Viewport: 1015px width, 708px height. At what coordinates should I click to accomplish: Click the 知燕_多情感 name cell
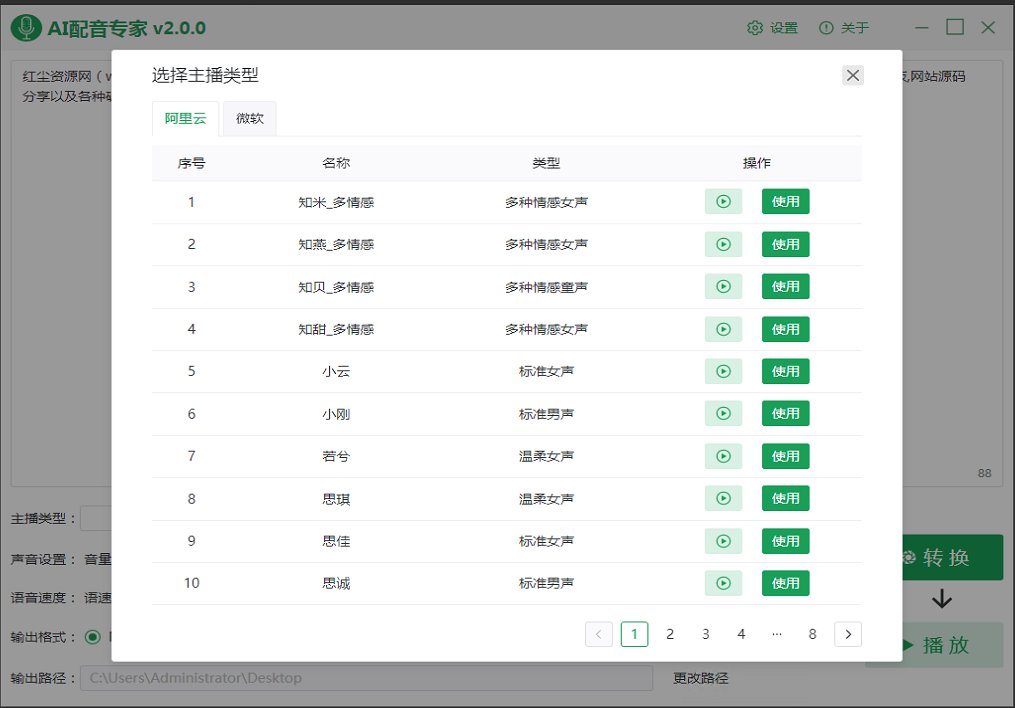click(336, 245)
